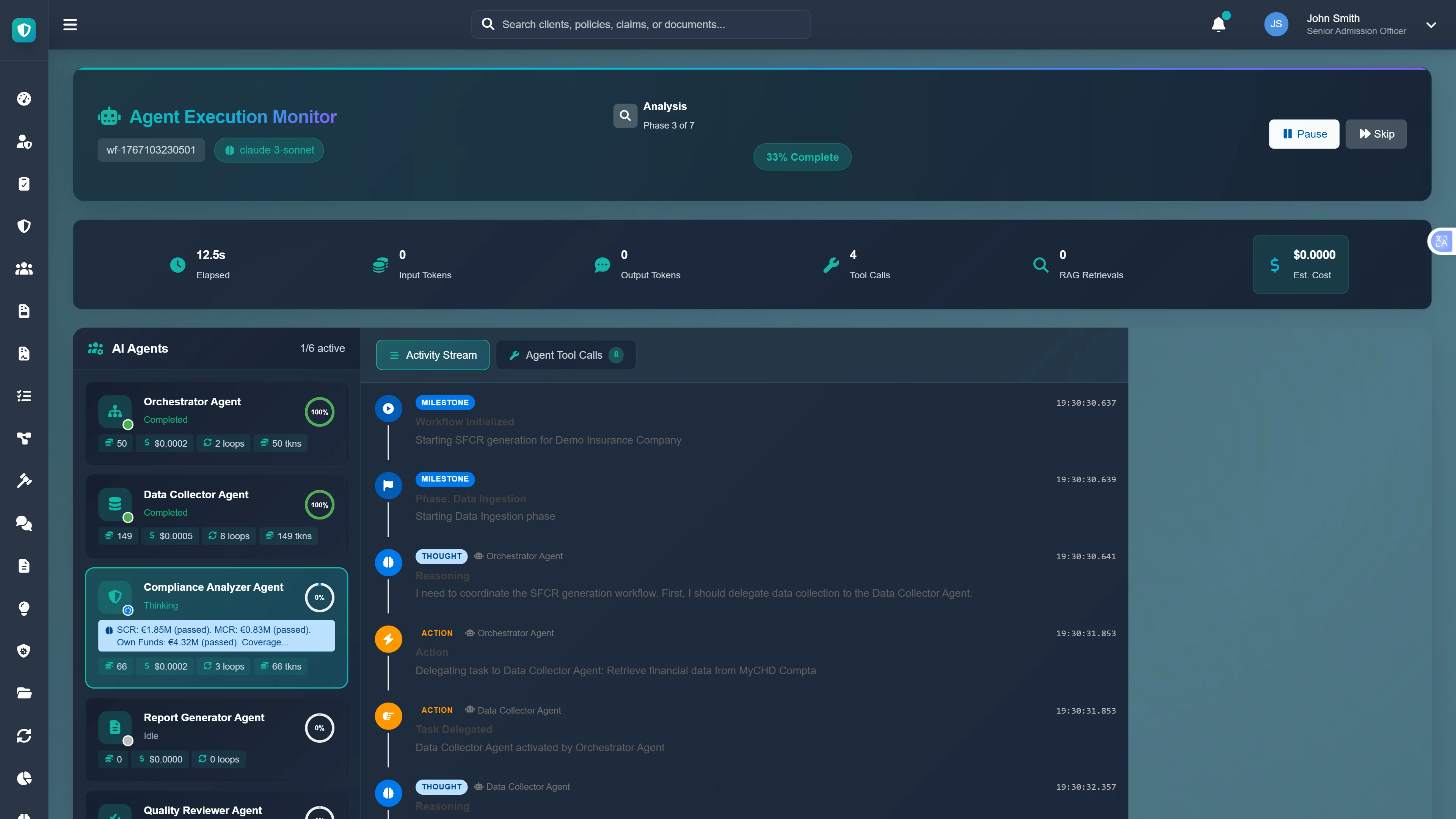The width and height of the screenshot is (1456, 819).
Task: Select the gavel compliance icon in sidebar
Action: pyautogui.click(x=24, y=480)
